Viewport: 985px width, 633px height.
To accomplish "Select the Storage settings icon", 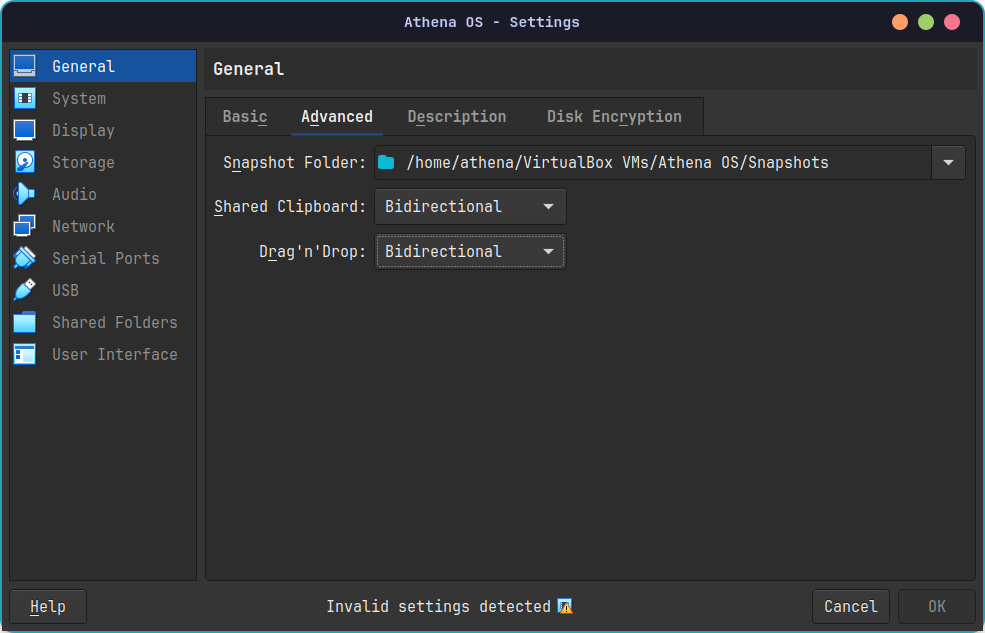I will (24, 162).
